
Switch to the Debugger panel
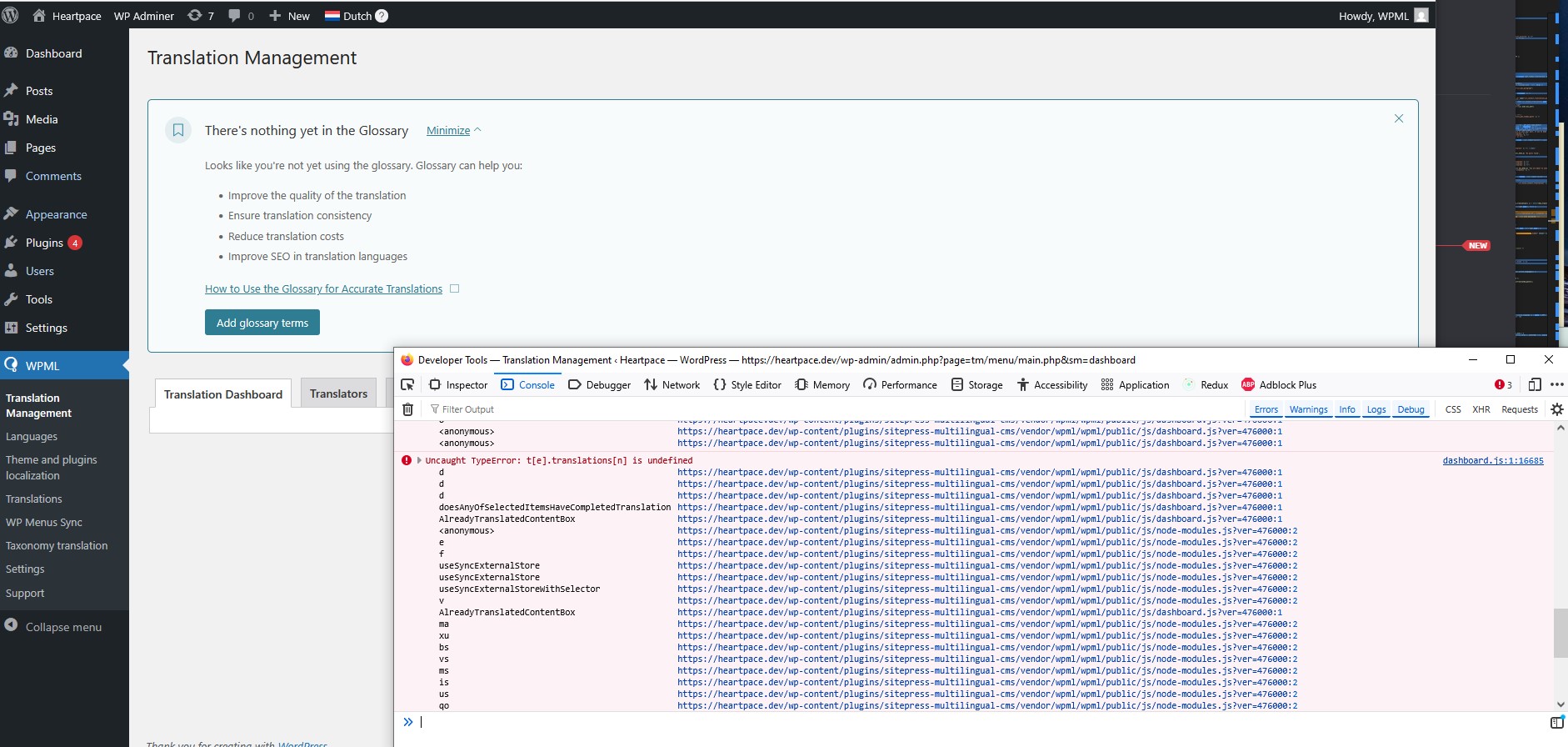point(599,384)
